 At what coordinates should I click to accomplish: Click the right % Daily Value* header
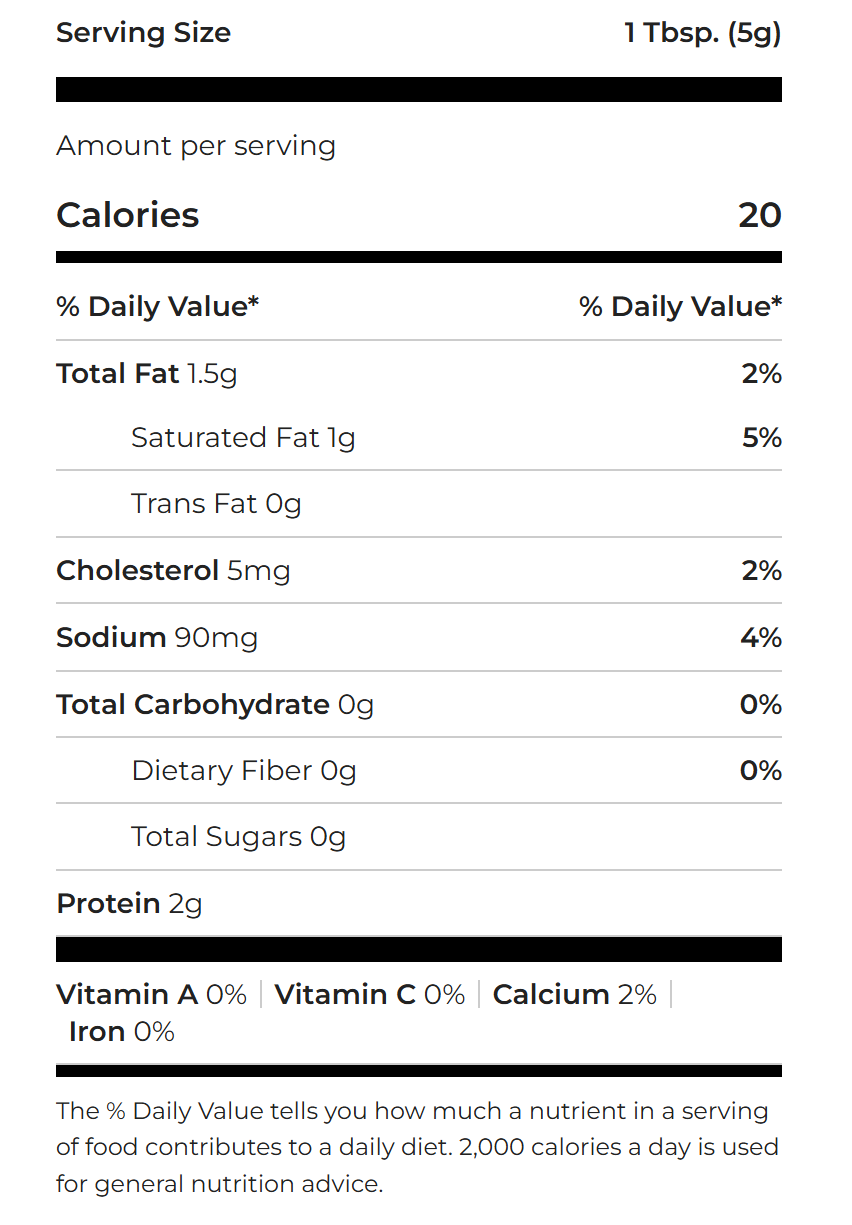tap(680, 307)
